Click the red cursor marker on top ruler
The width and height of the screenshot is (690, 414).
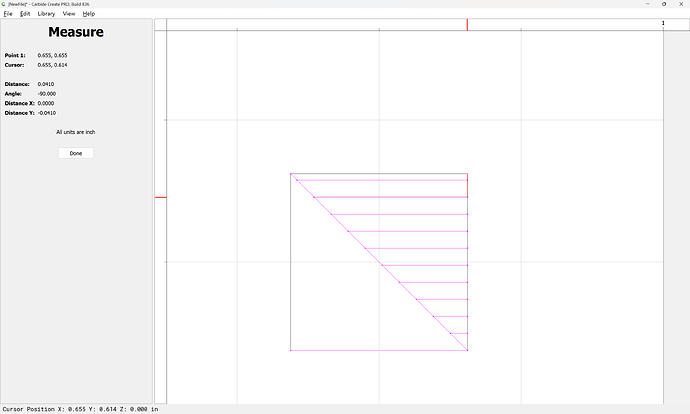pos(467,24)
